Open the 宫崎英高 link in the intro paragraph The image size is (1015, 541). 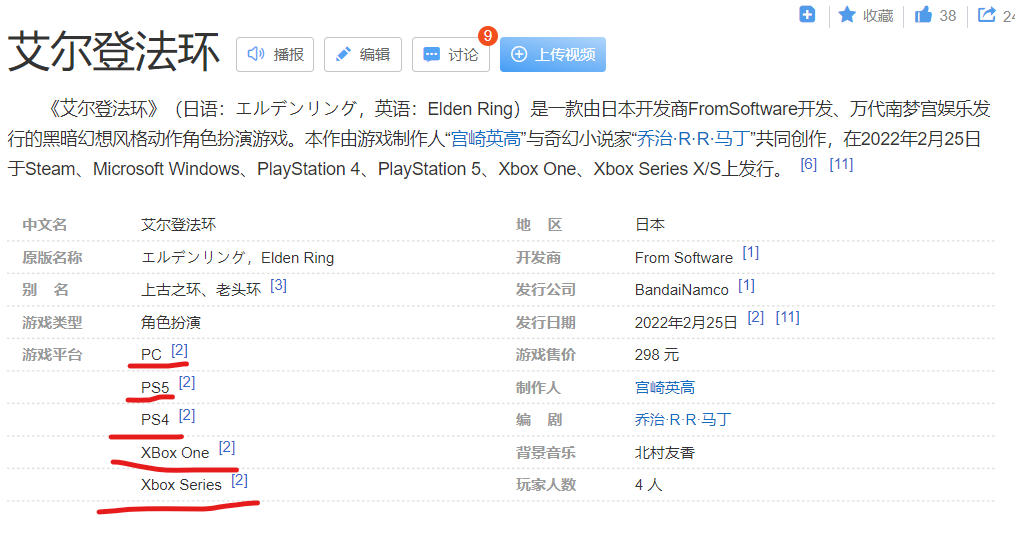486,137
